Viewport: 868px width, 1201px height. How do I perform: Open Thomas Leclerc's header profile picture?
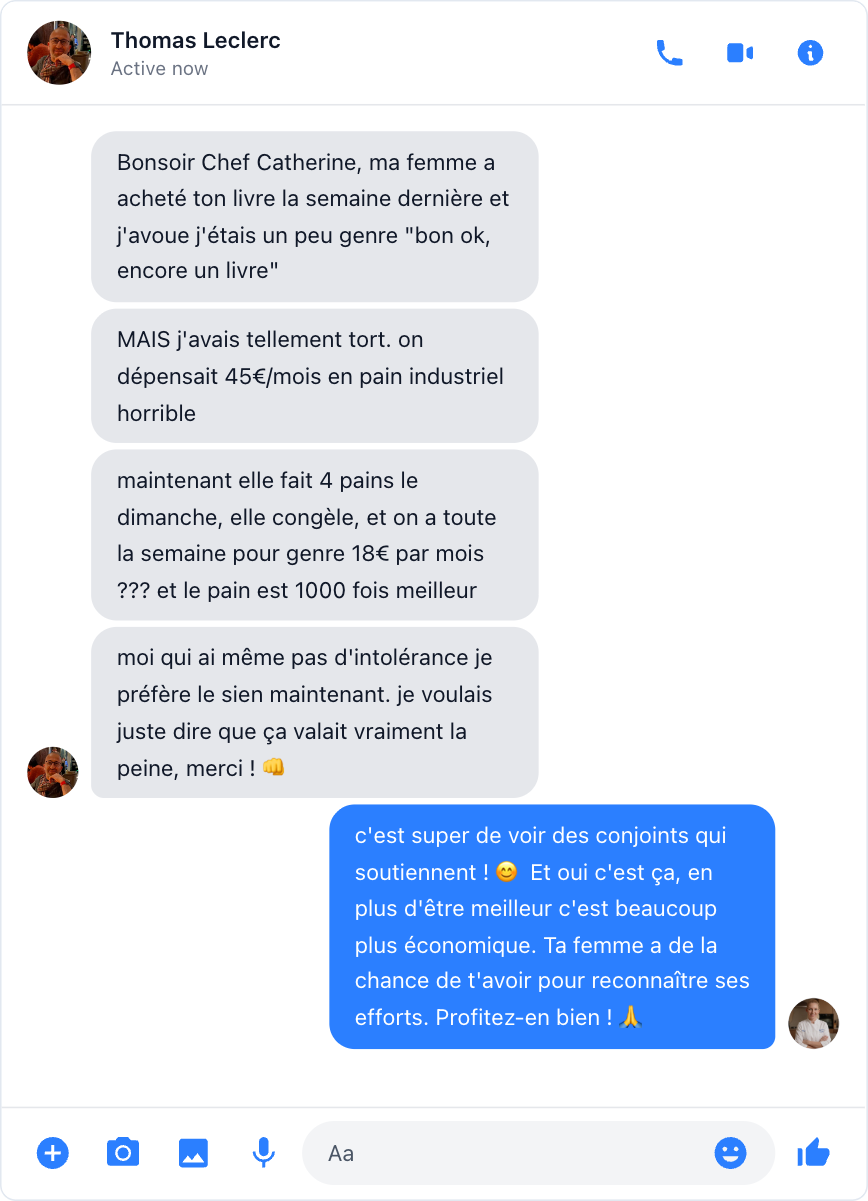59,53
